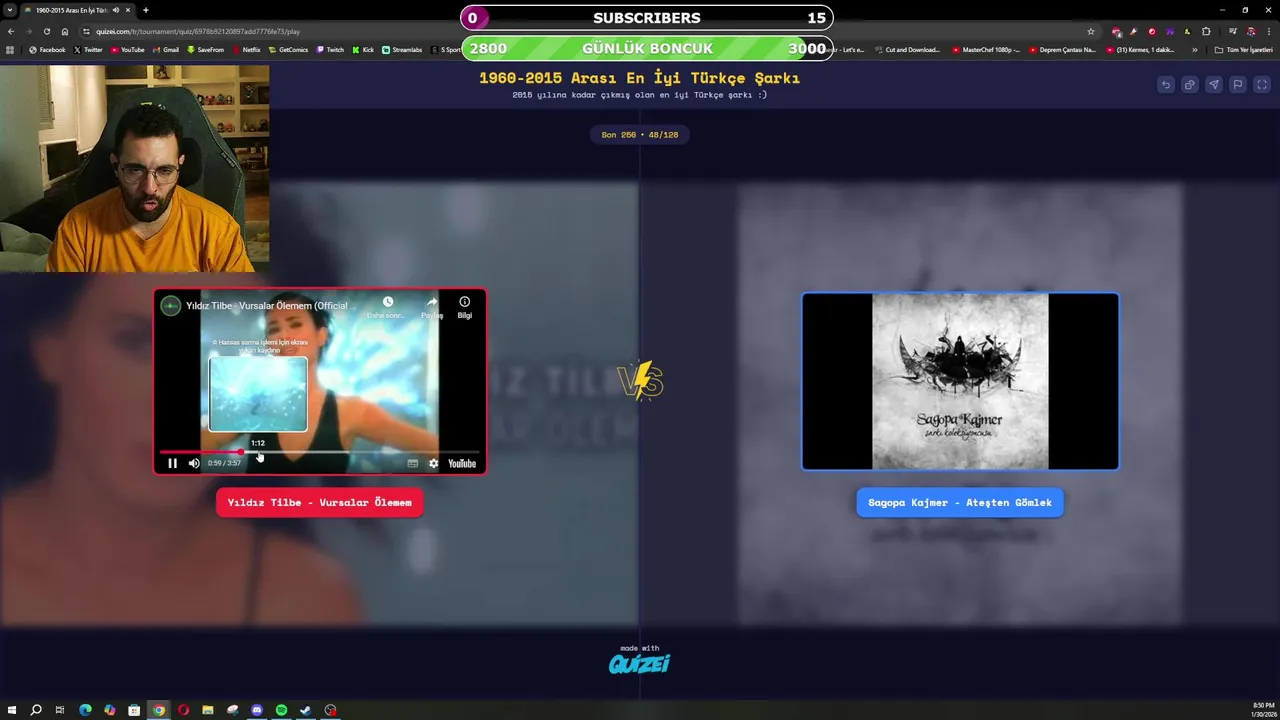The height and width of the screenshot is (720, 1280).
Task: Open the Cut and Download bookmark
Action: tap(907, 49)
